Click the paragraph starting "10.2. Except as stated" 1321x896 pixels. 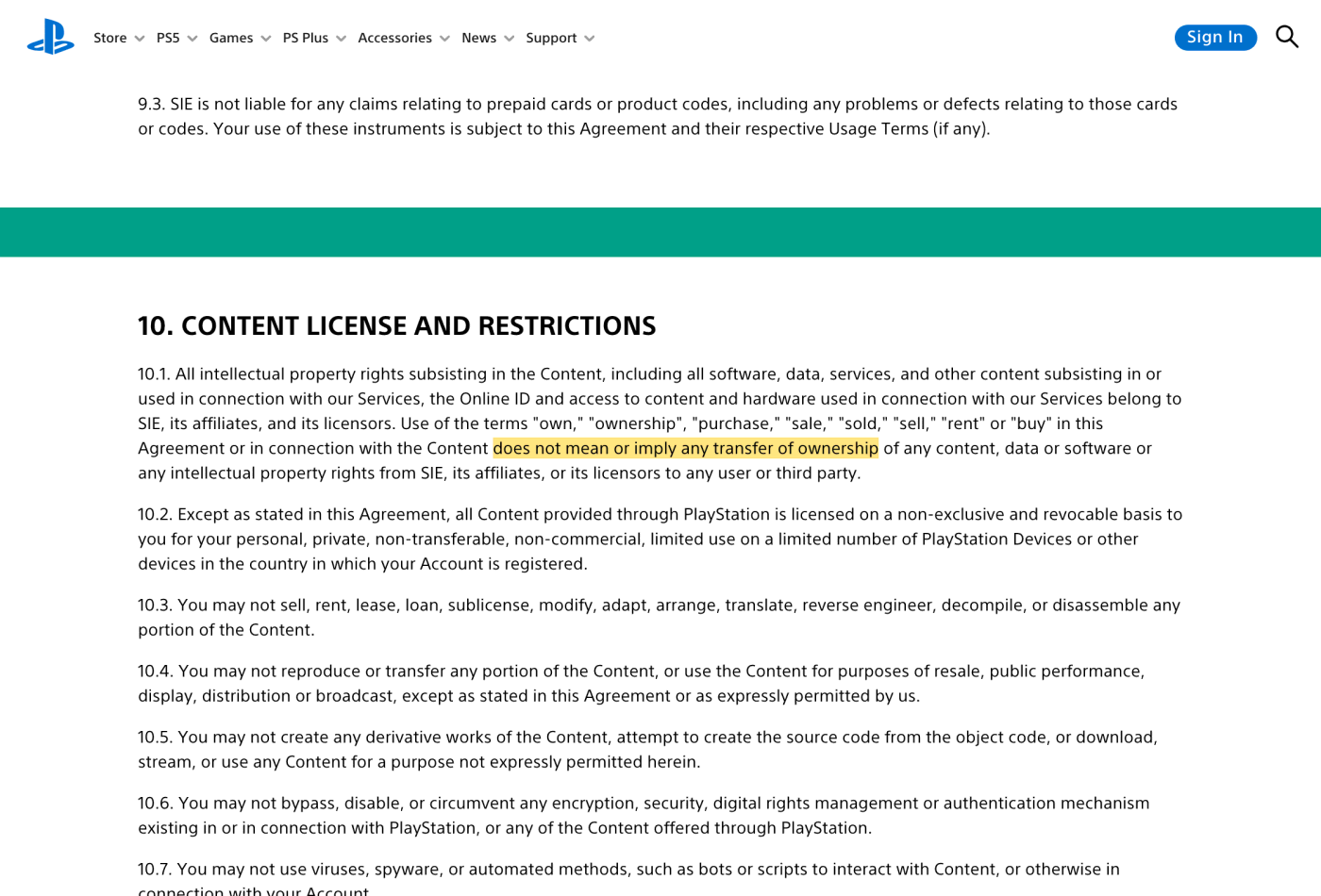tap(660, 539)
